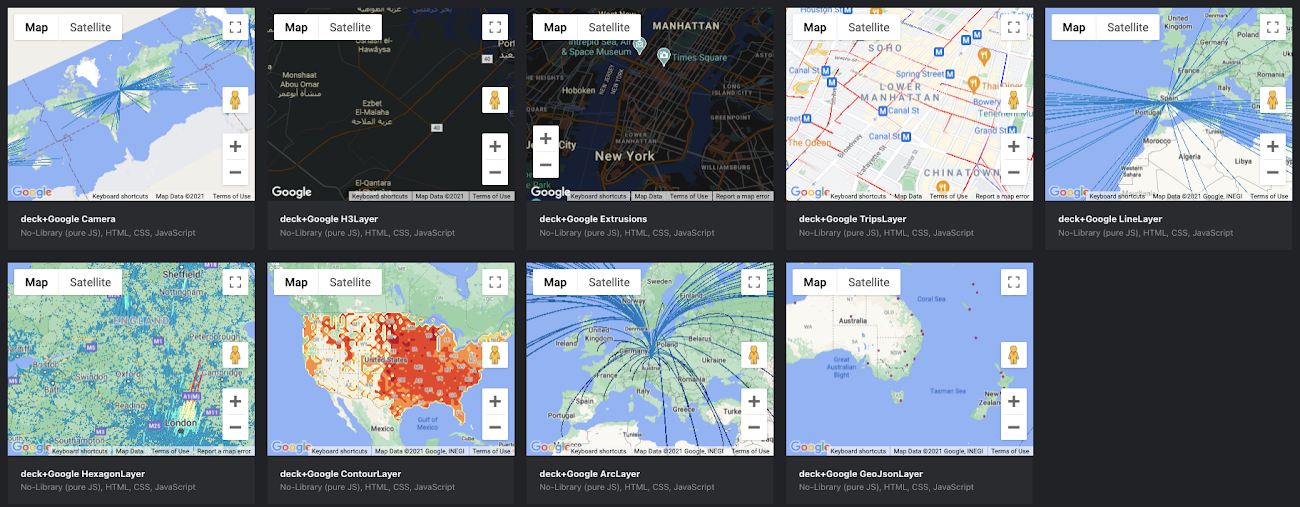Click Street View pegman on GeoJsonLayer map

tap(1014, 355)
